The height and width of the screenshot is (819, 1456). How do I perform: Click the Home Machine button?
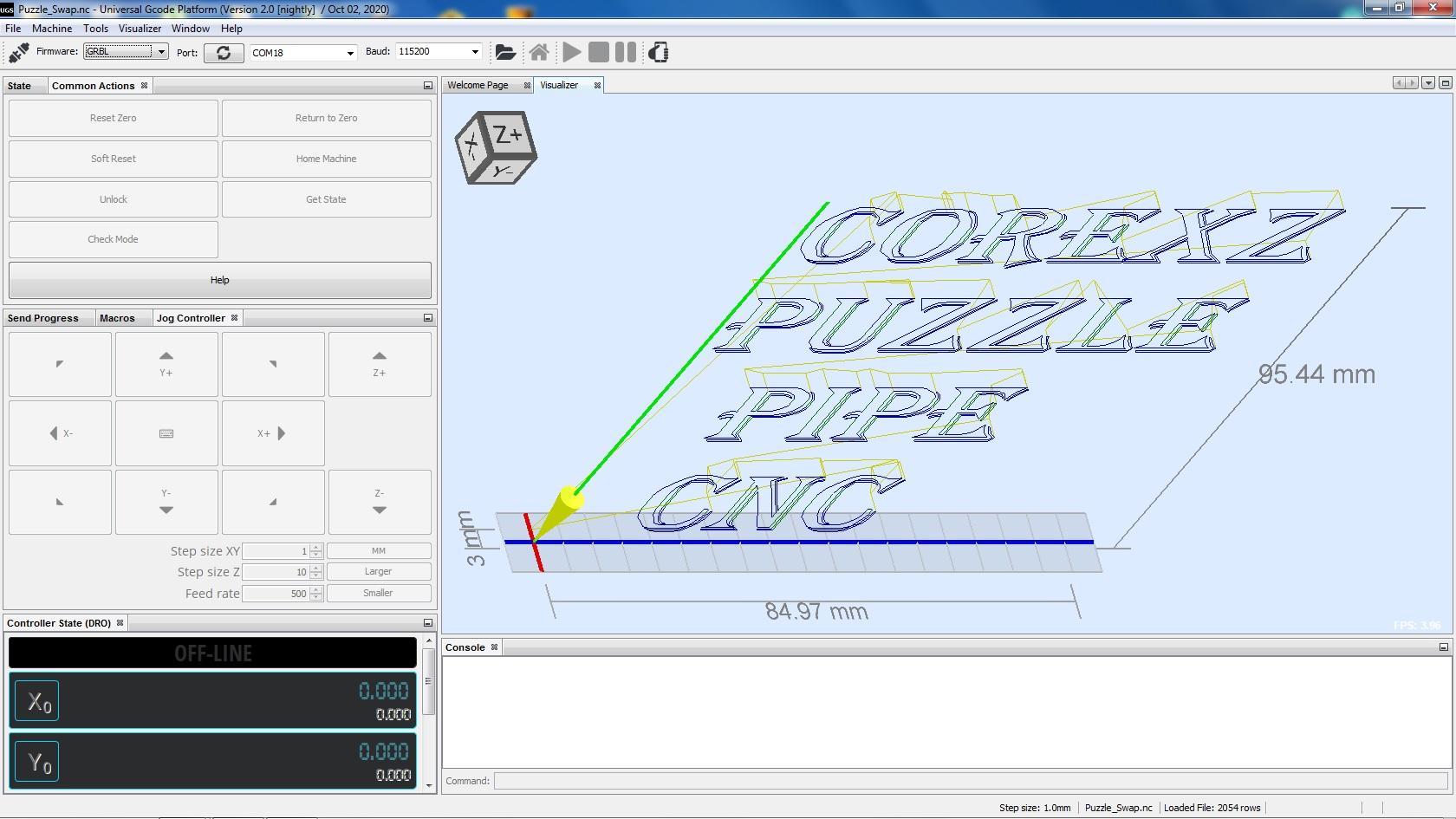(327, 159)
